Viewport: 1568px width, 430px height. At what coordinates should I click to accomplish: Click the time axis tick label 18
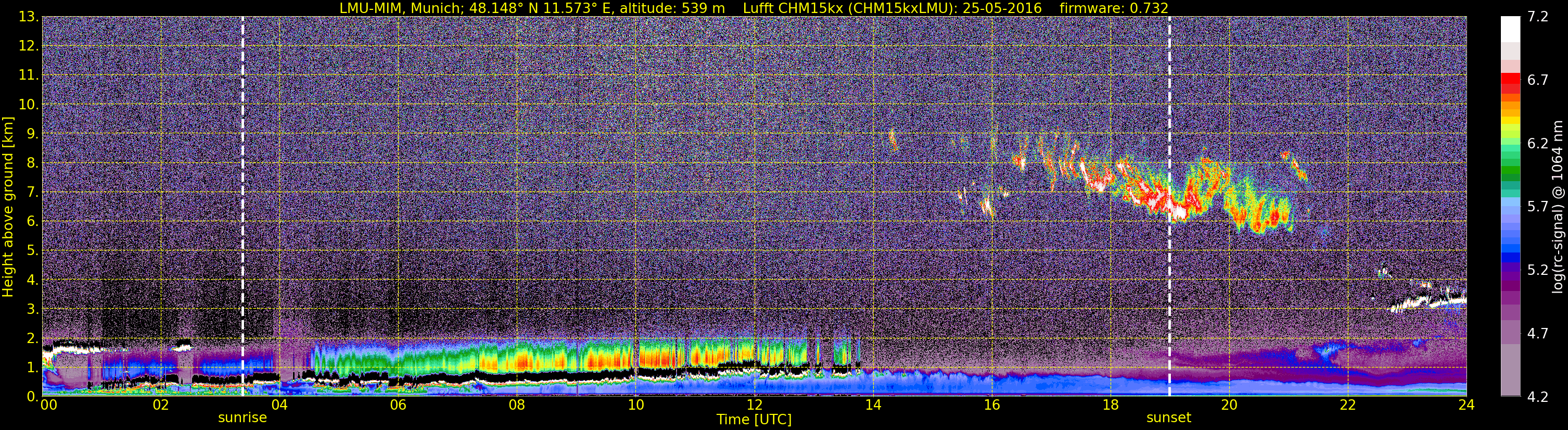click(x=1110, y=404)
